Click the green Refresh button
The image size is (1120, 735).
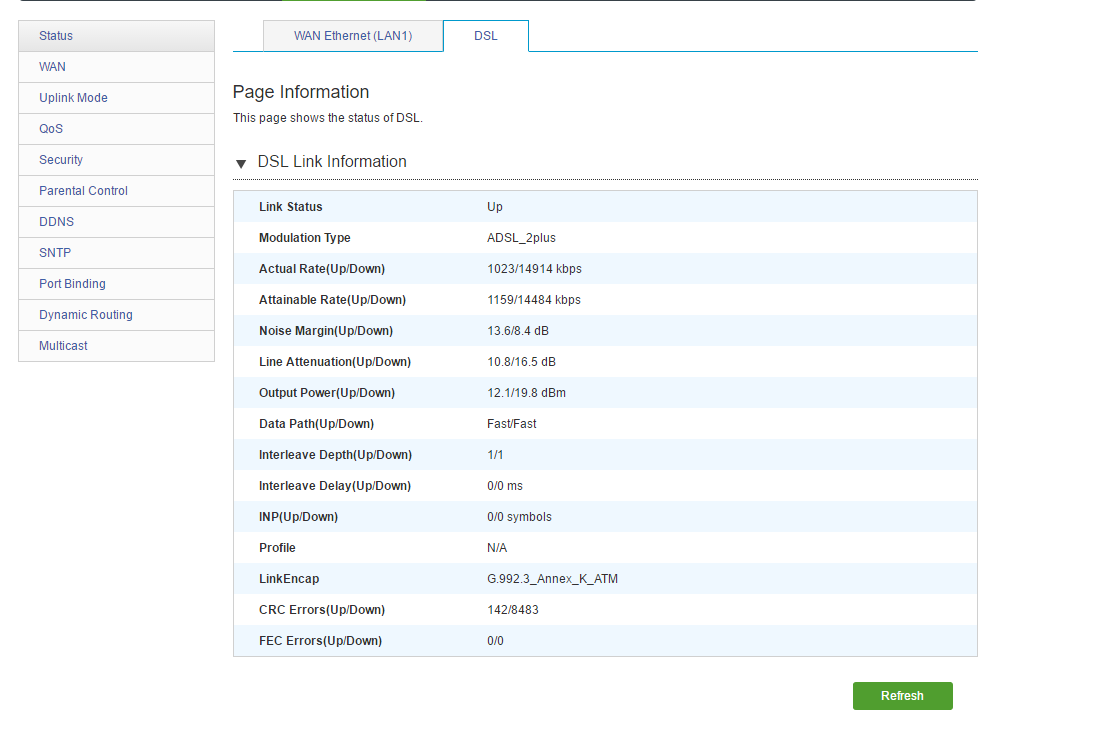point(902,696)
